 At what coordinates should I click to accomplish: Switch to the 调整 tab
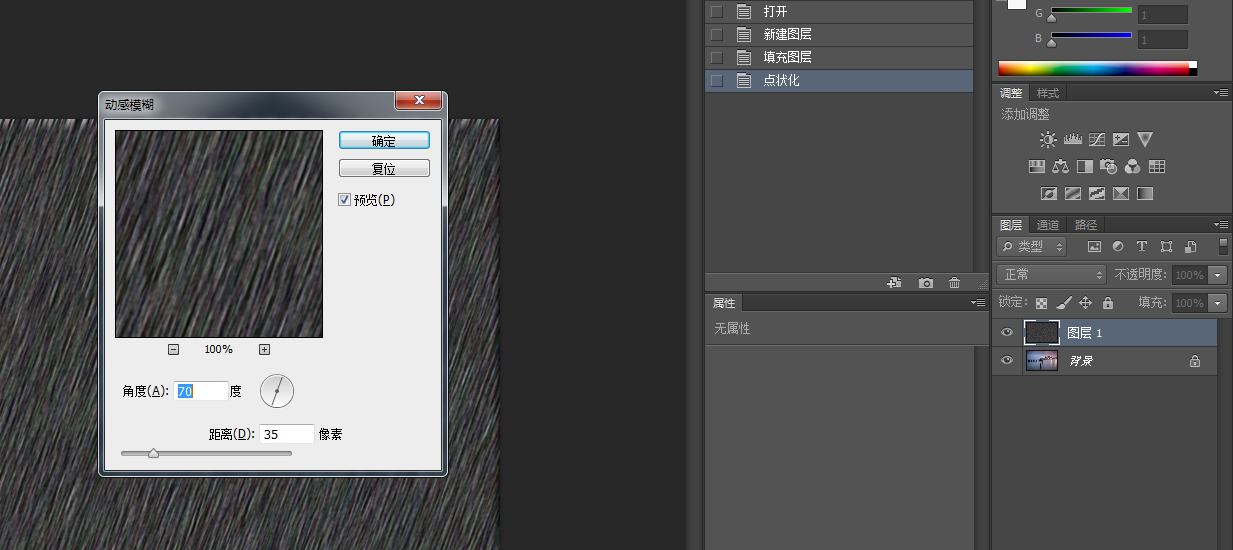(1011, 93)
